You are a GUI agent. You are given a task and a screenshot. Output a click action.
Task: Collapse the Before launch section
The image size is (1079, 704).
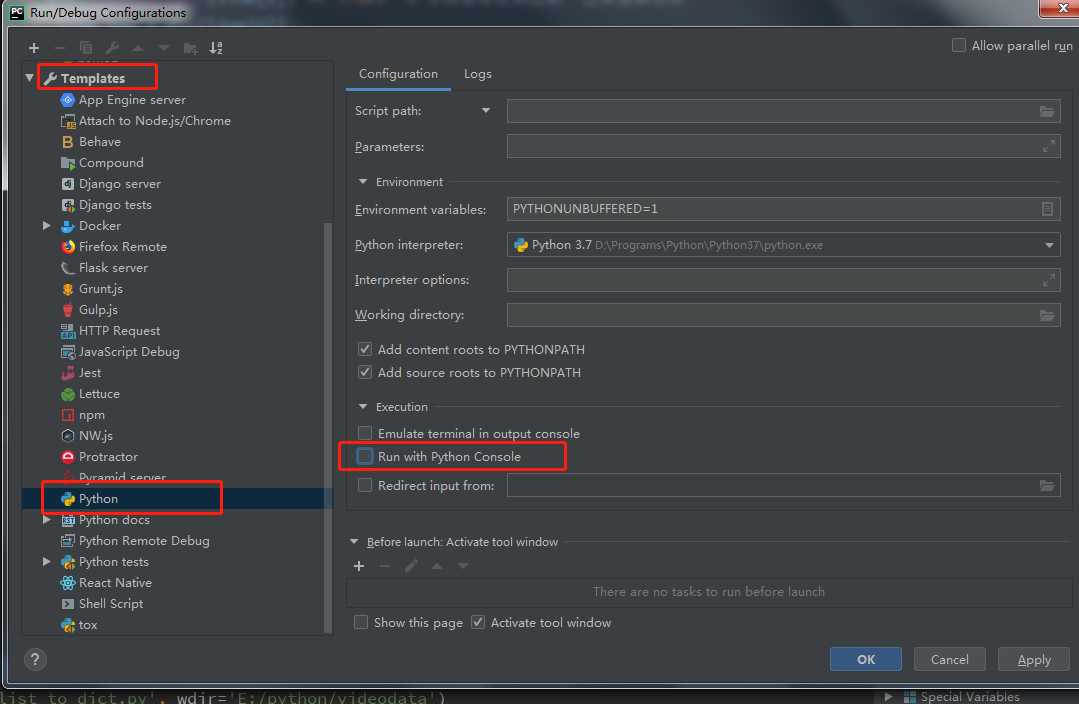354,542
